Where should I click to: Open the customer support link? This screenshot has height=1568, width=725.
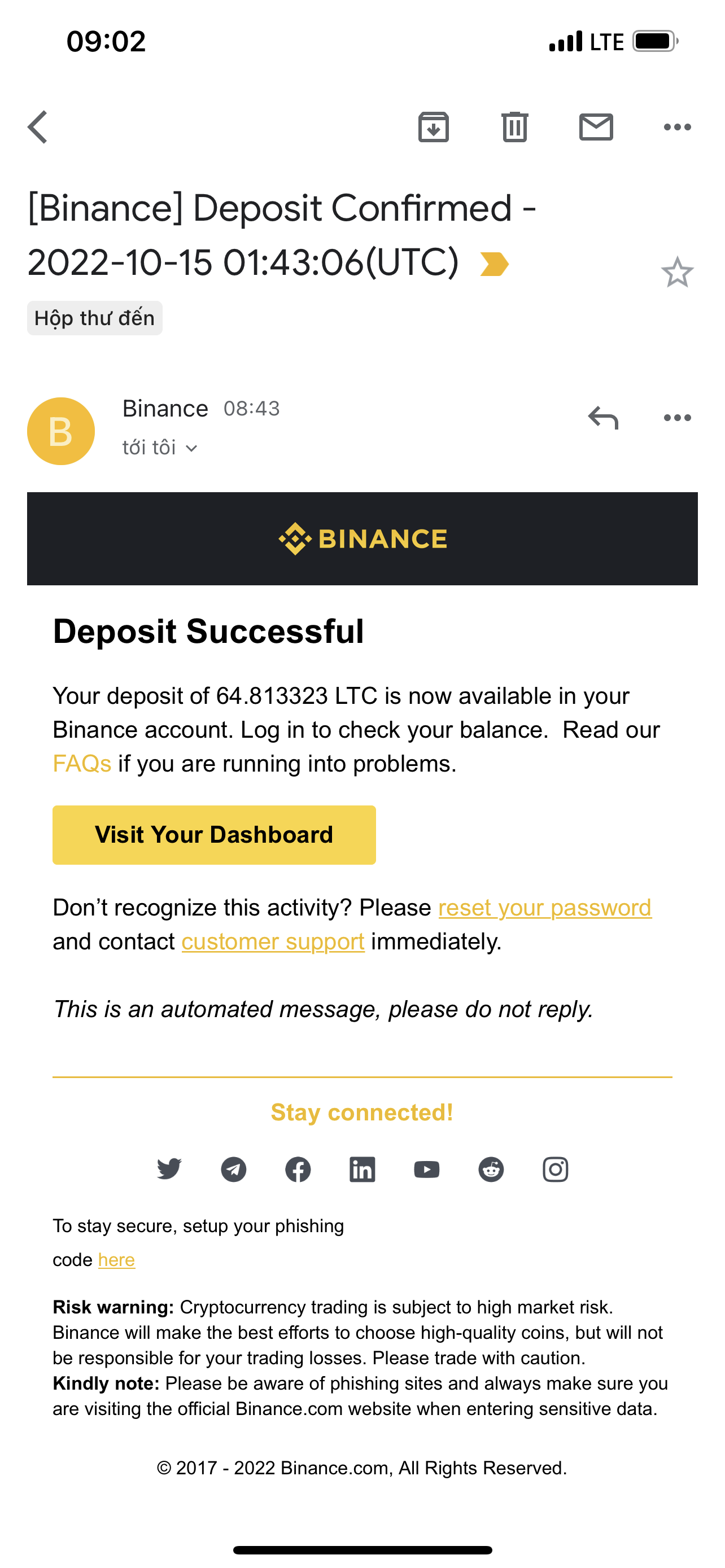(x=273, y=941)
